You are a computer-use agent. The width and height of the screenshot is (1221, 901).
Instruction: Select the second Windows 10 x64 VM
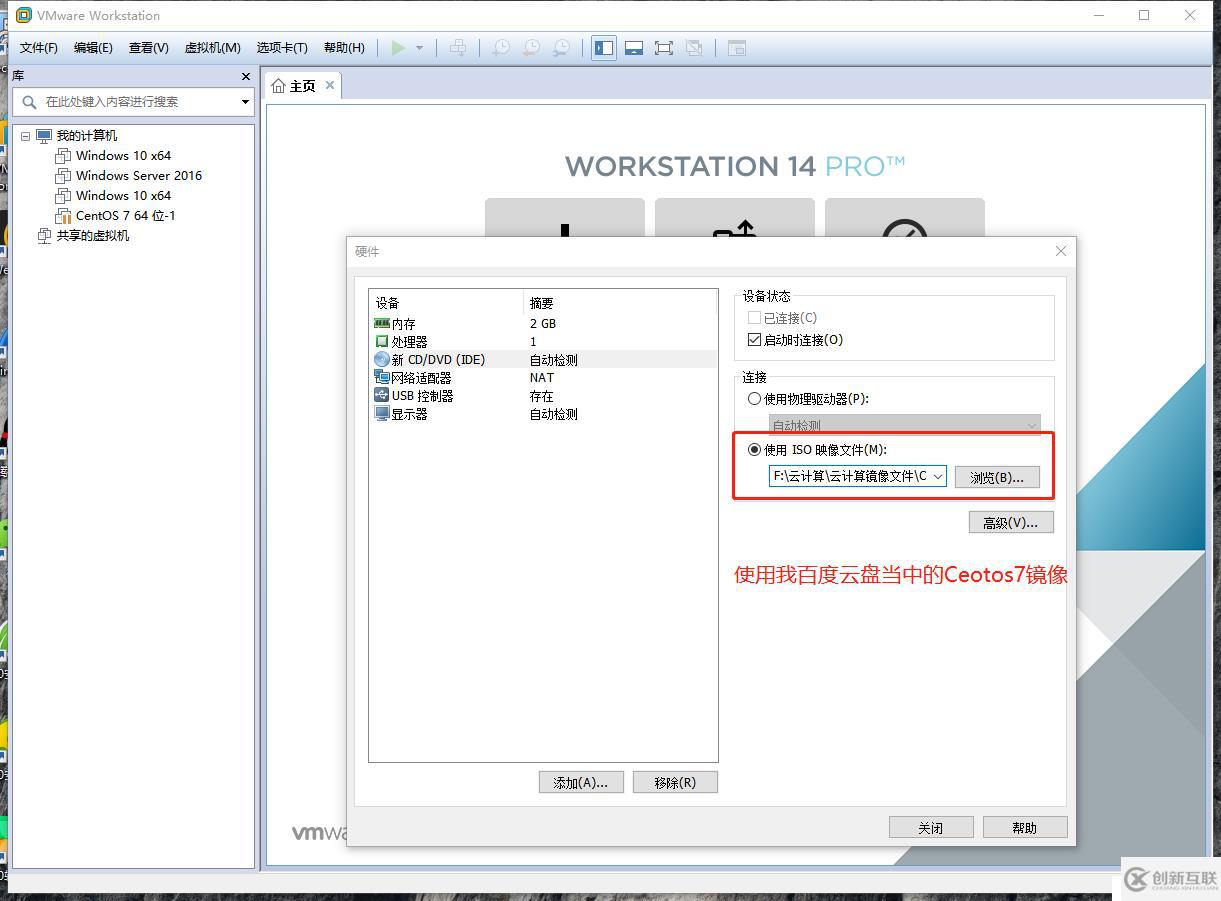[123, 196]
